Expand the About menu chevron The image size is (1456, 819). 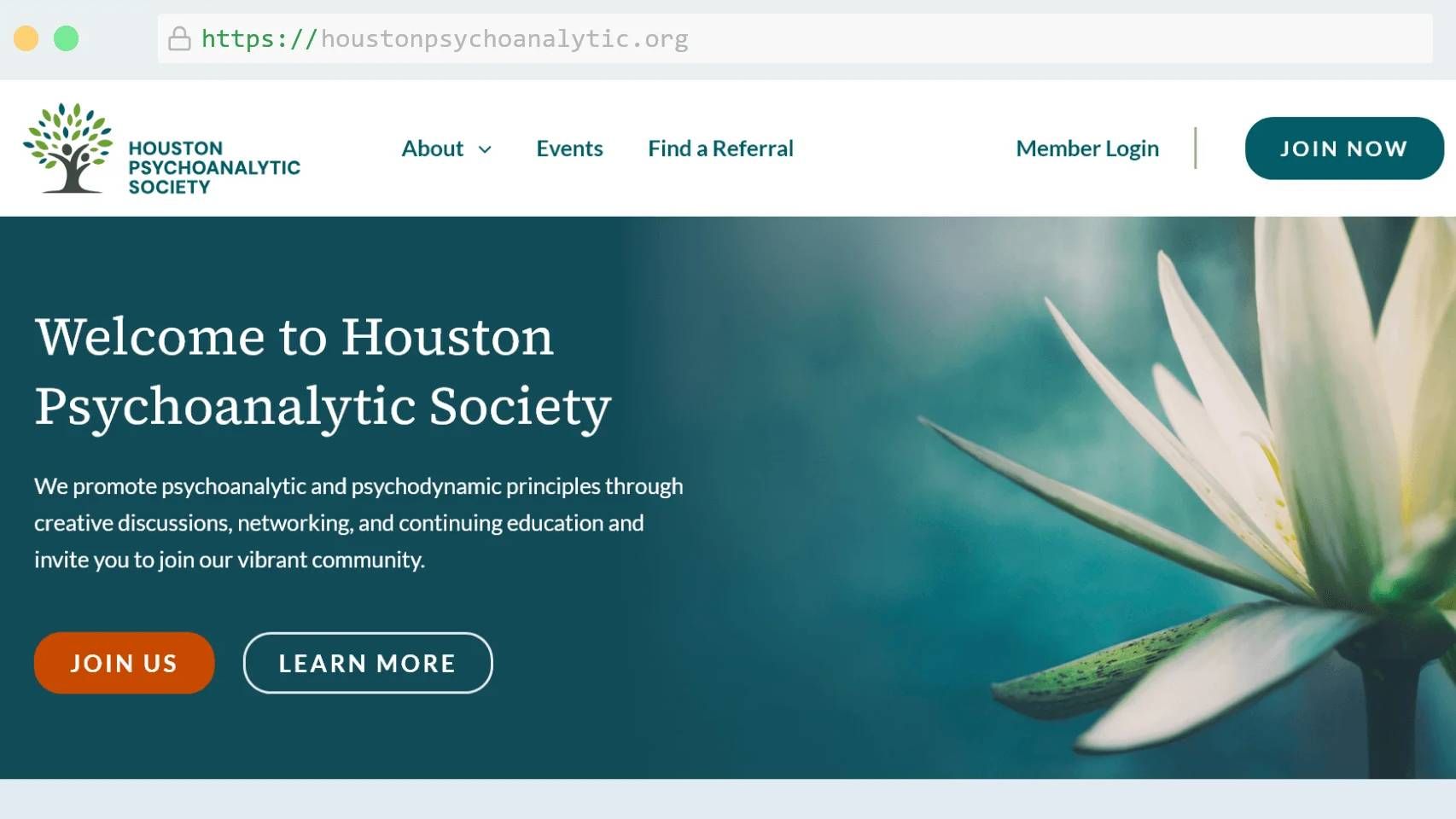click(485, 149)
